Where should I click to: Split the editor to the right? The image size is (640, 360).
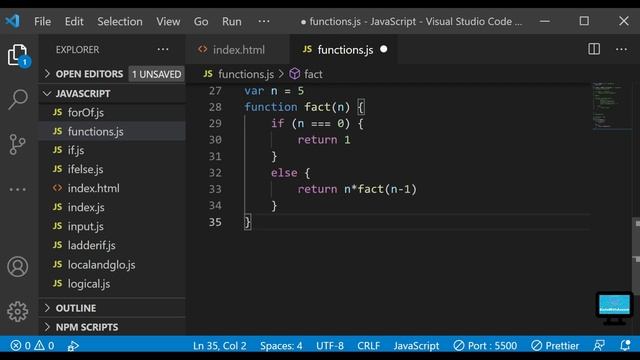click(x=594, y=49)
